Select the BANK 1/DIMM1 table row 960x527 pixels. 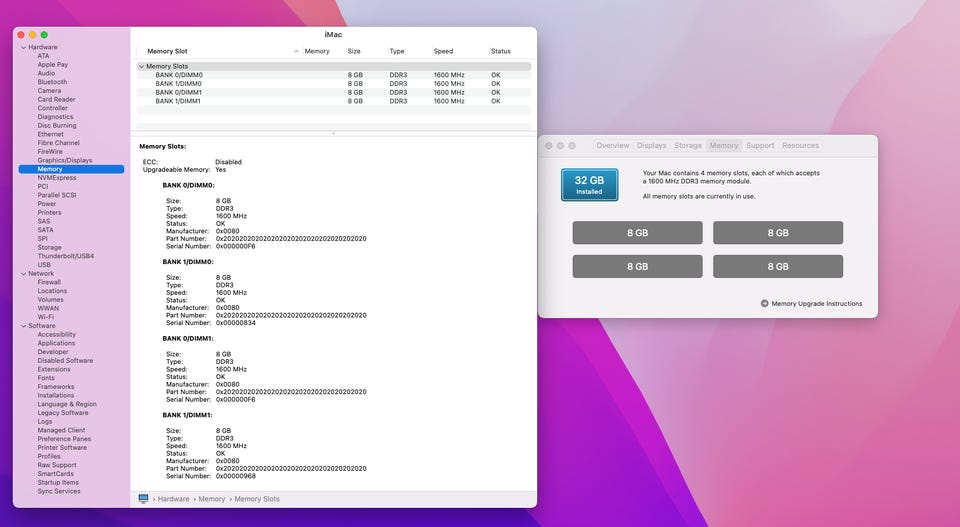tap(334, 101)
